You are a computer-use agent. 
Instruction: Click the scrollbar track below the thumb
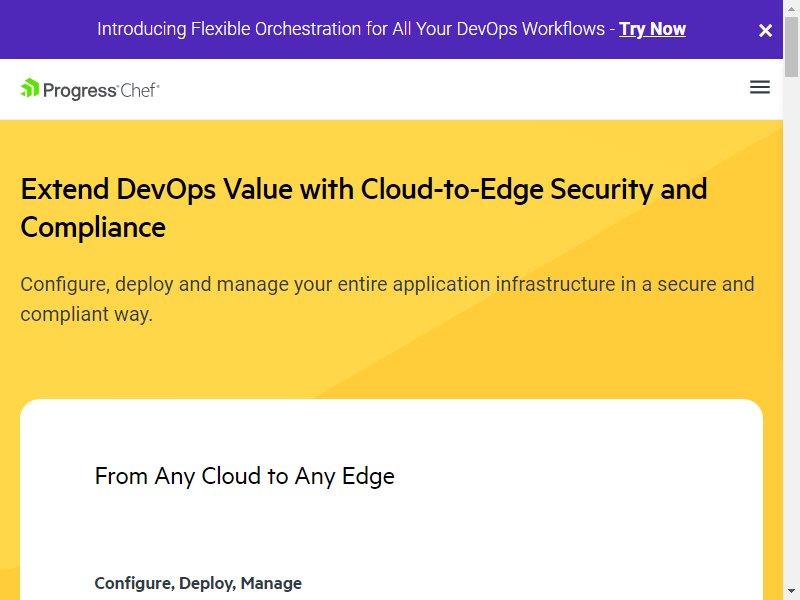(x=791, y=332)
